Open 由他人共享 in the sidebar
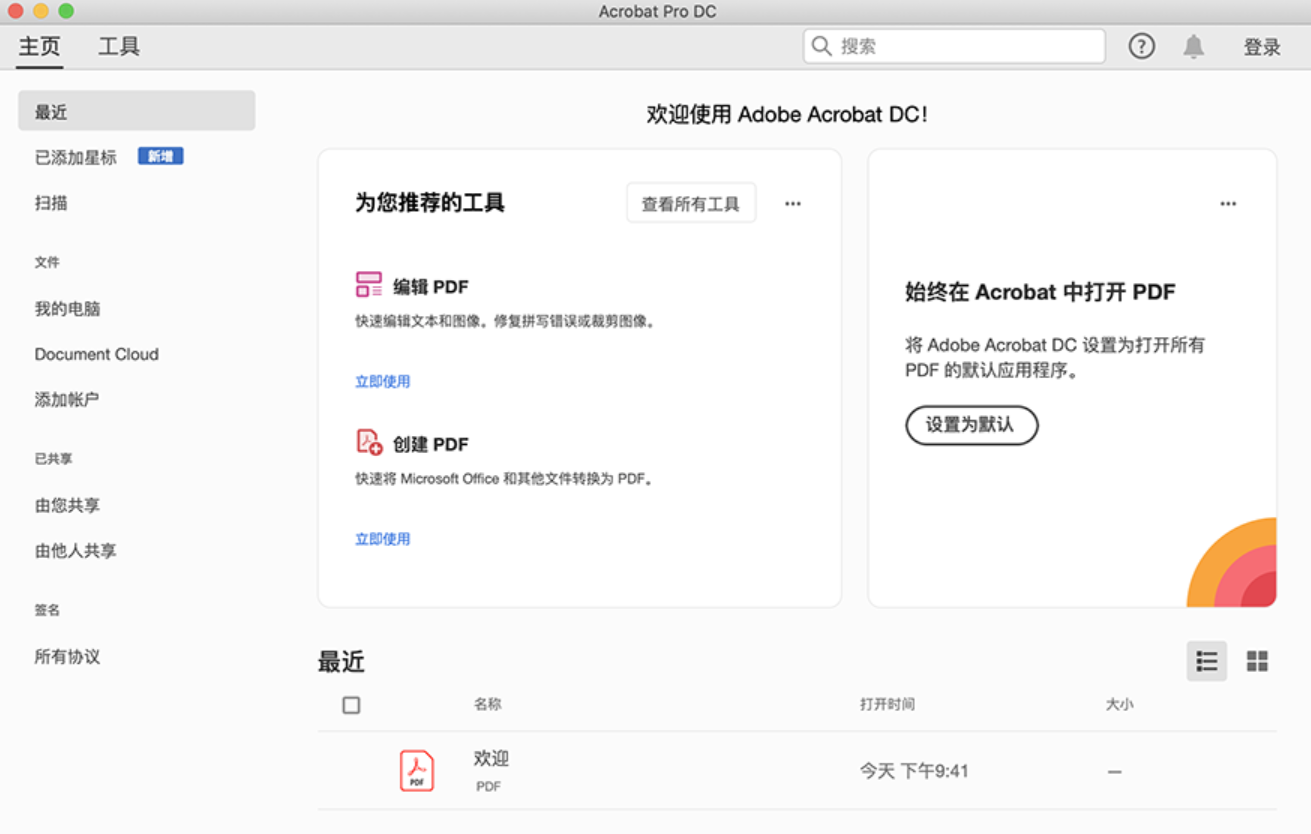 click(76, 551)
